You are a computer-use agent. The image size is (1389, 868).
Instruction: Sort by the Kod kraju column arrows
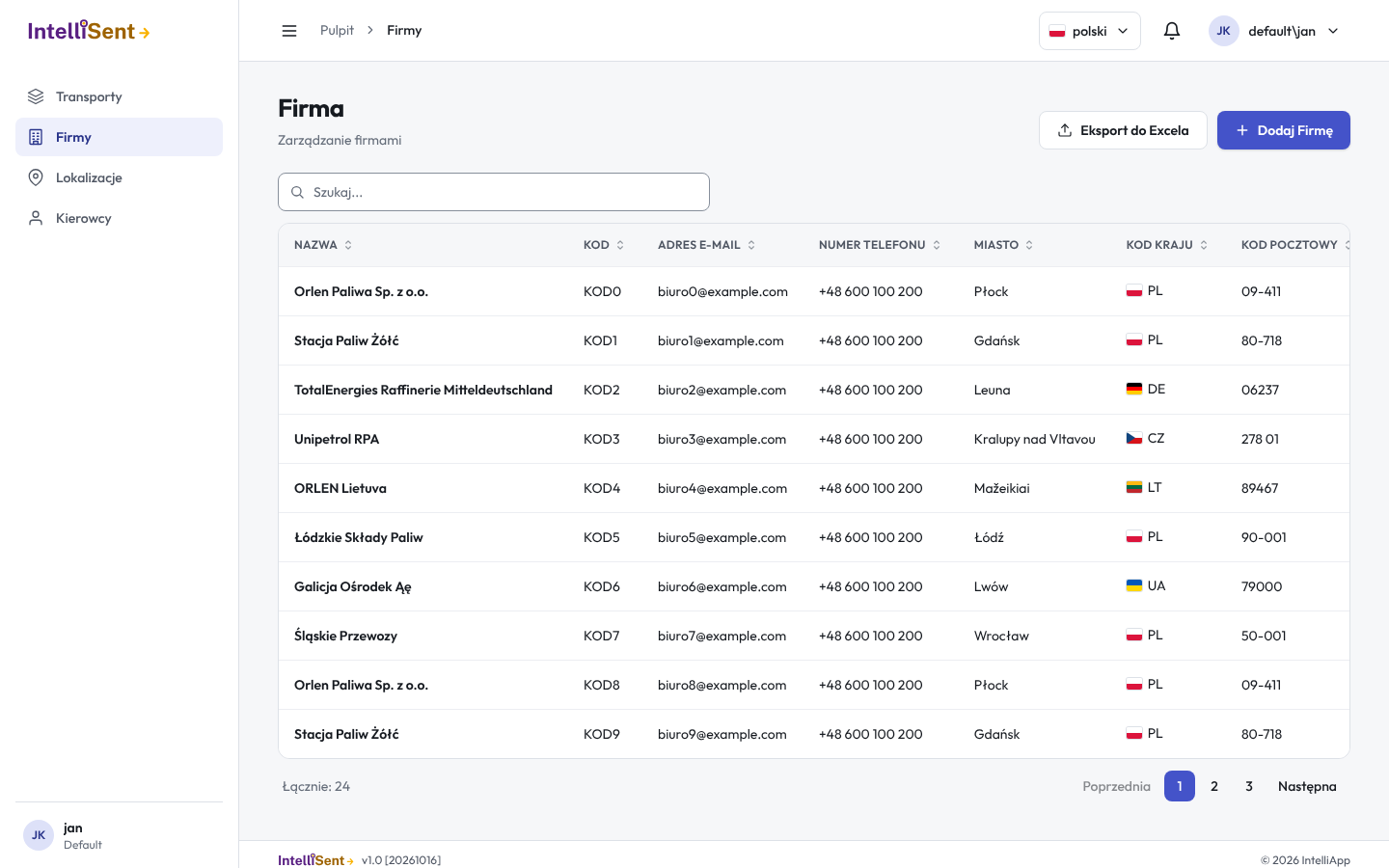[1204, 245]
